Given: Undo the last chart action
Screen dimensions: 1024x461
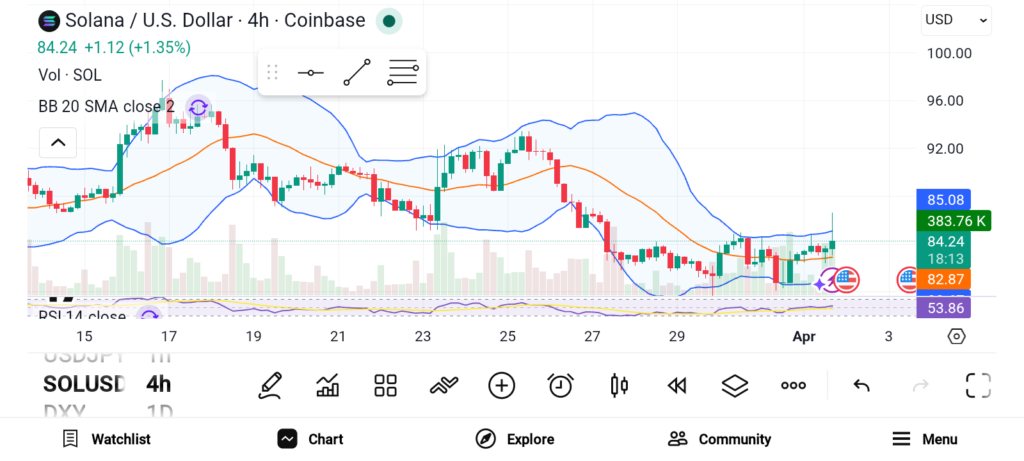Looking at the screenshot, I should click(861, 385).
